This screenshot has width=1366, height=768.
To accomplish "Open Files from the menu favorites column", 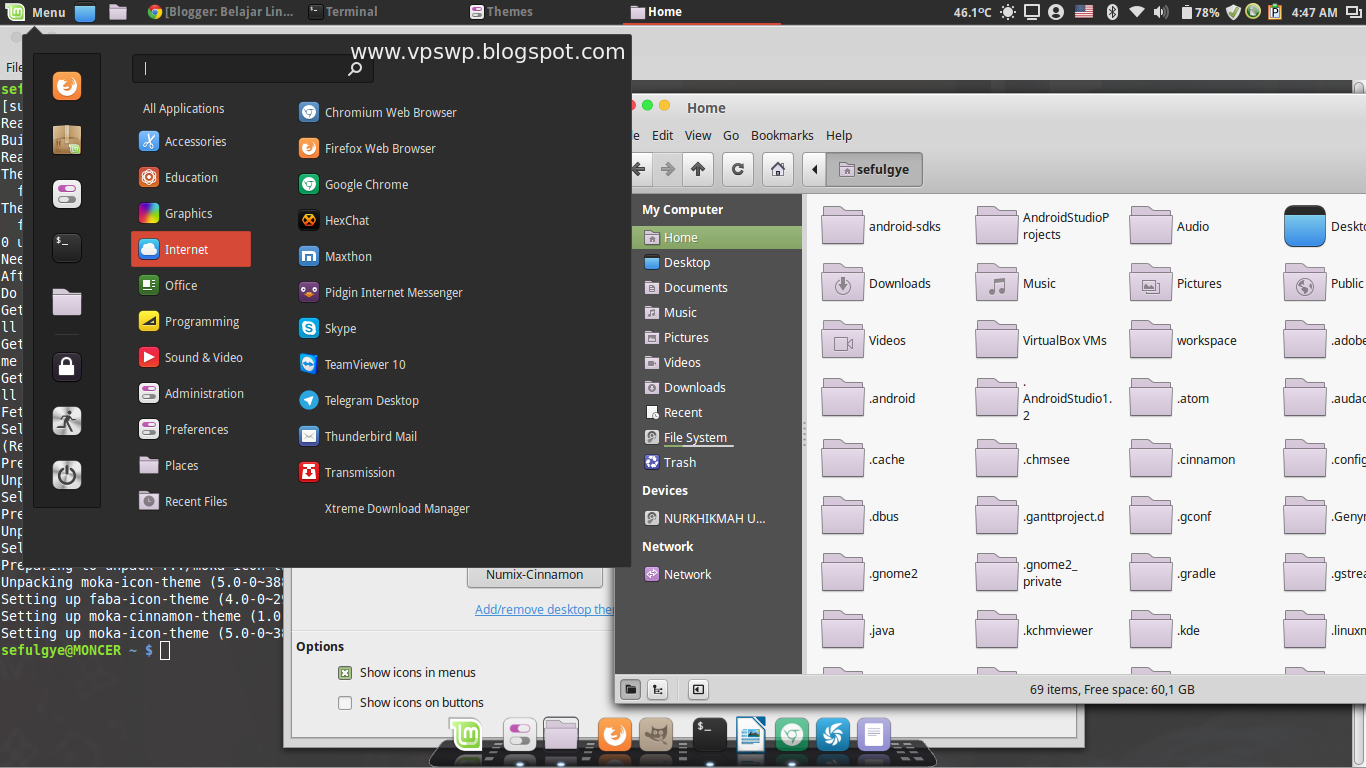I will (x=67, y=302).
